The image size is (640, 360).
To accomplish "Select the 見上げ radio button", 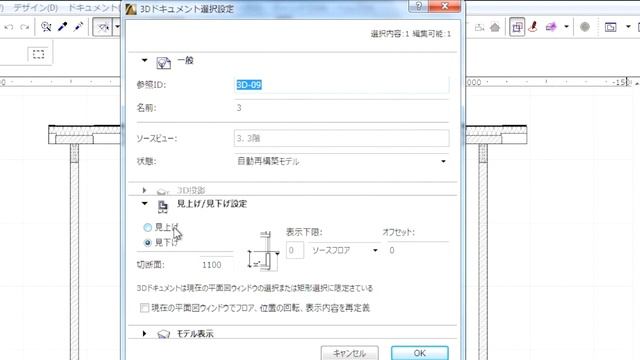I will pyautogui.click(x=148, y=227).
